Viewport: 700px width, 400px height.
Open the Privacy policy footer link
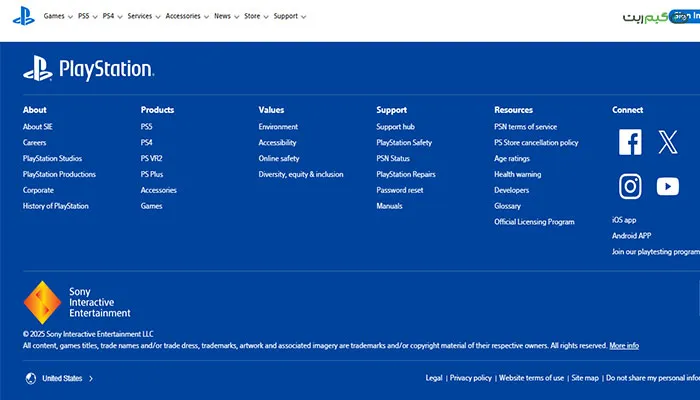(x=470, y=378)
